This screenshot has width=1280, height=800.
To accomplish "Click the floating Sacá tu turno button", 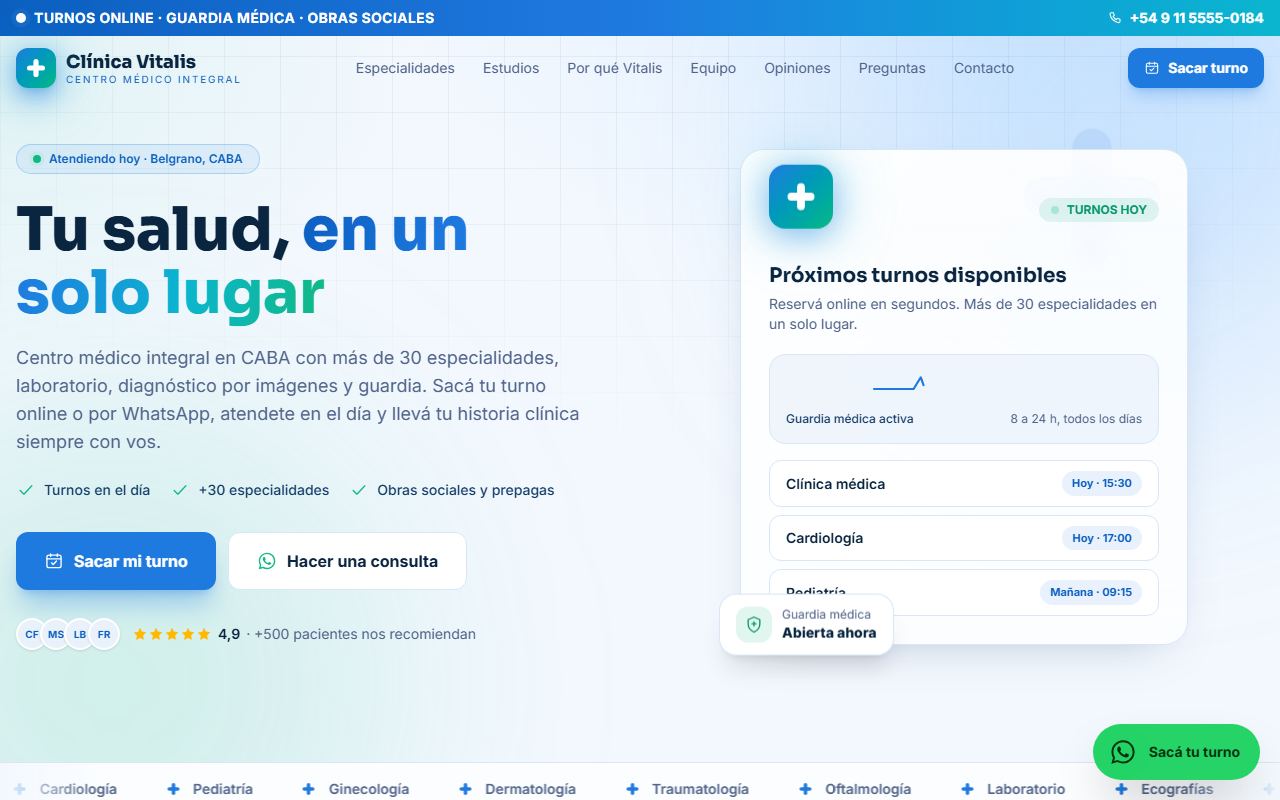I will 1176,752.
